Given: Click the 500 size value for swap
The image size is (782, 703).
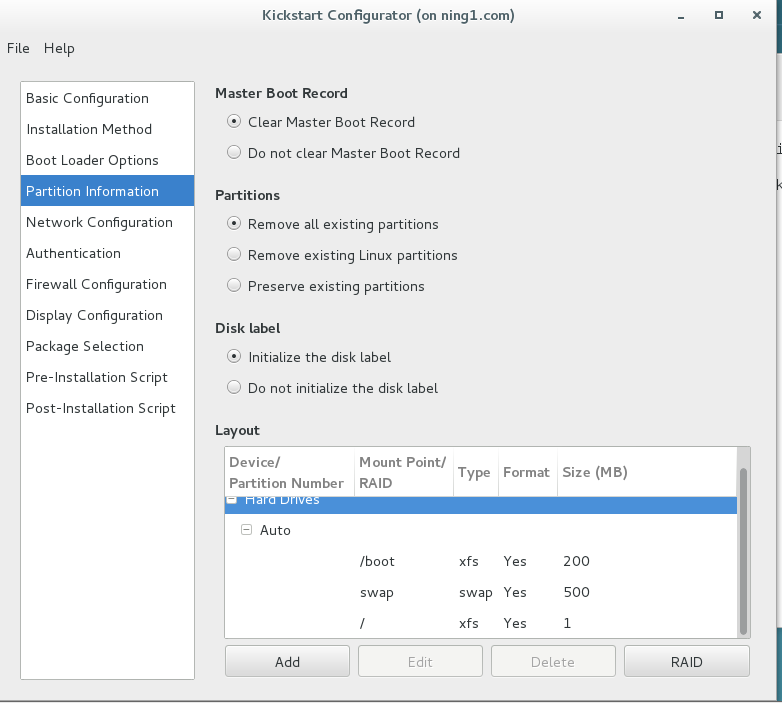Looking at the screenshot, I should tap(576, 592).
